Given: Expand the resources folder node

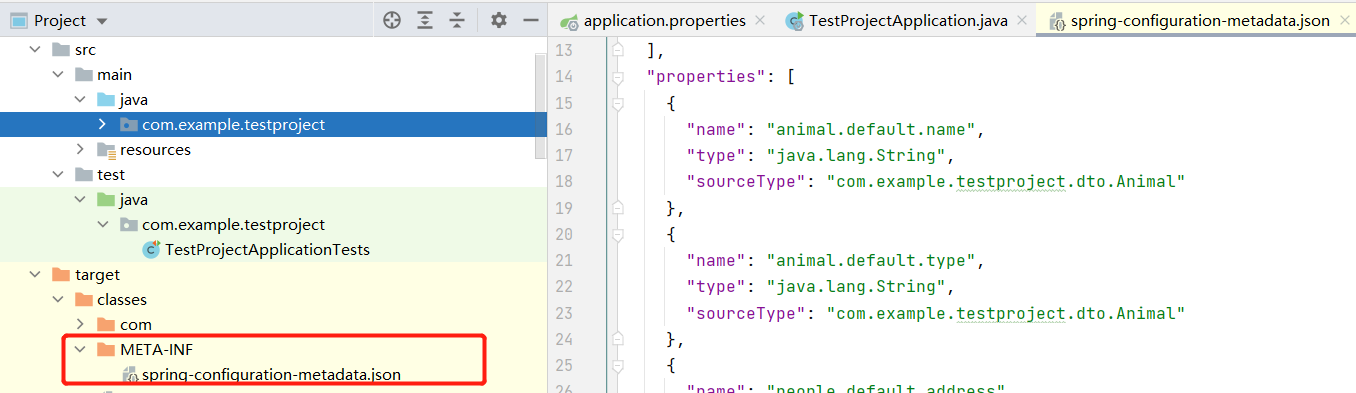Looking at the screenshot, I should click(x=80, y=150).
